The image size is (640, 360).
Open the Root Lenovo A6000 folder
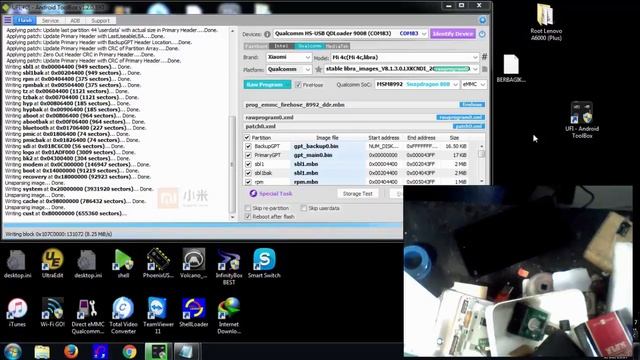click(x=546, y=22)
